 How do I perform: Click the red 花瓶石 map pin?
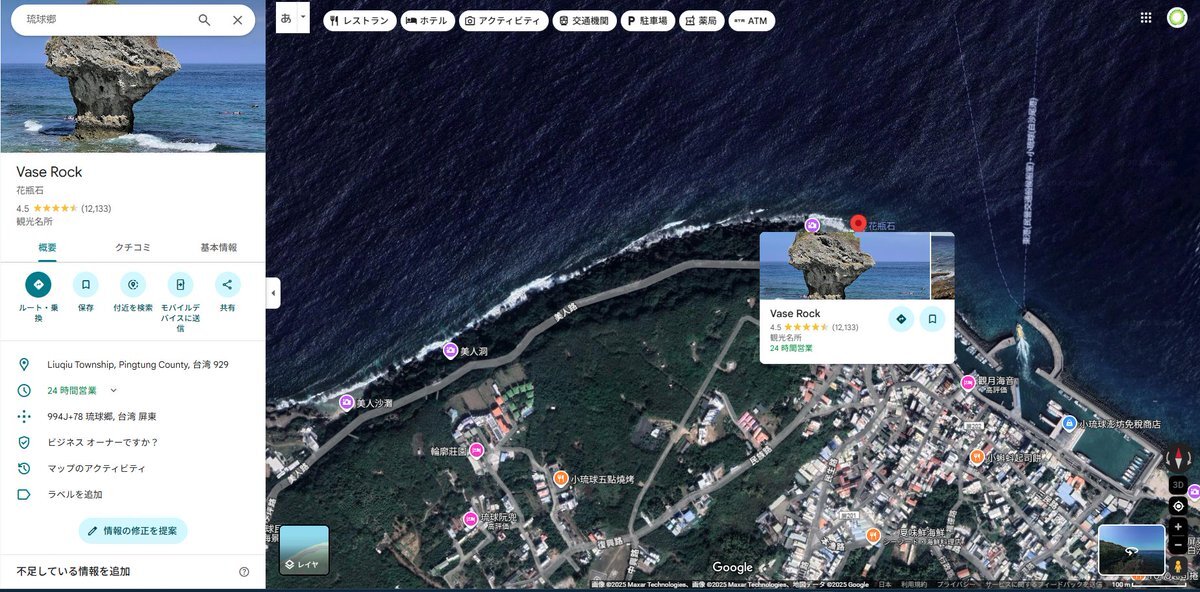(x=857, y=224)
